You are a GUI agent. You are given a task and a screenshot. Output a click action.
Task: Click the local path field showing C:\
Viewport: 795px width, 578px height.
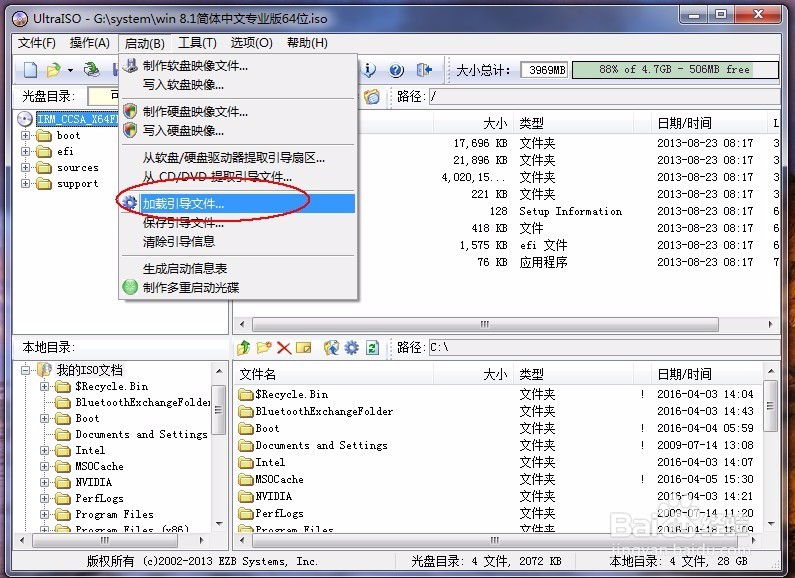click(x=604, y=347)
